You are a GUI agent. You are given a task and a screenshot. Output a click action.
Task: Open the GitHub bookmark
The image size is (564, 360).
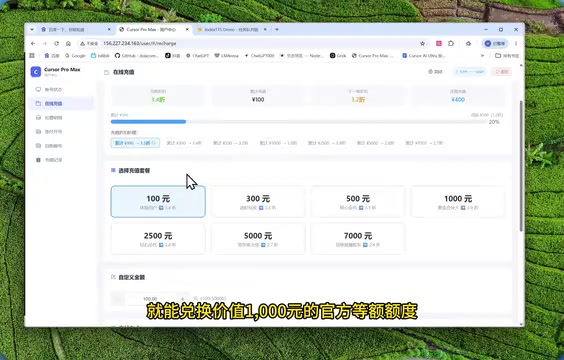coord(137,56)
